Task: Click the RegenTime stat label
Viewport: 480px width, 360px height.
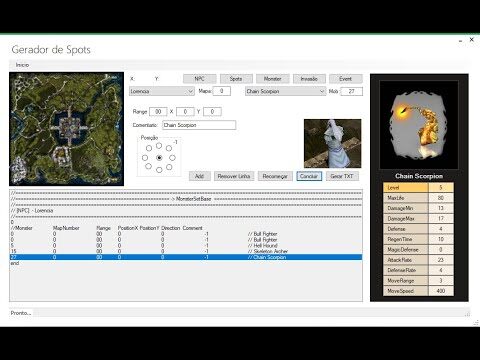Action: [406, 239]
